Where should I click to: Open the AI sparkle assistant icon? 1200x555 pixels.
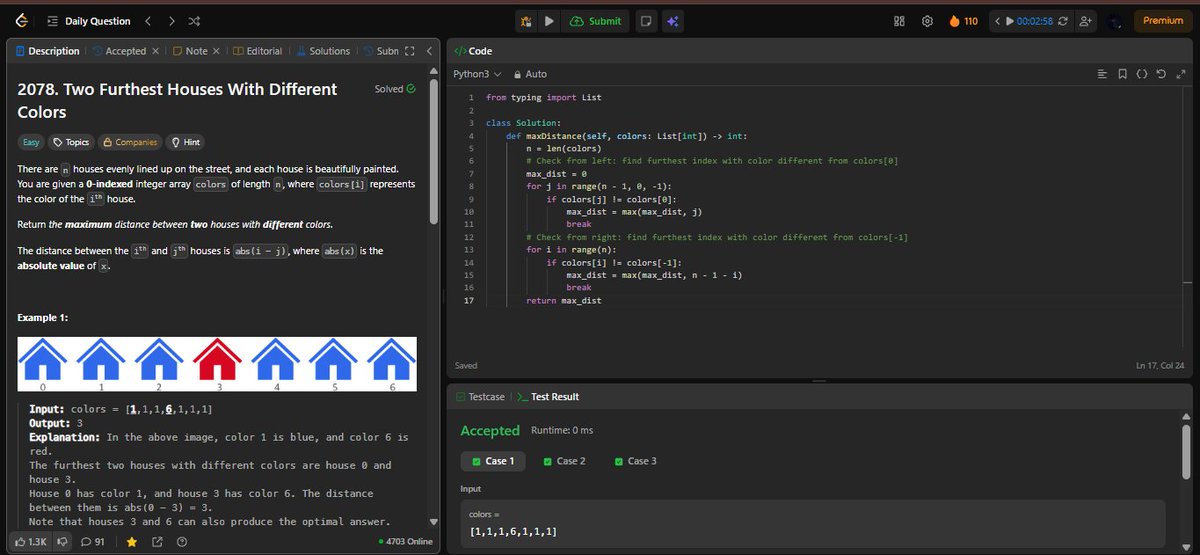tap(673, 21)
